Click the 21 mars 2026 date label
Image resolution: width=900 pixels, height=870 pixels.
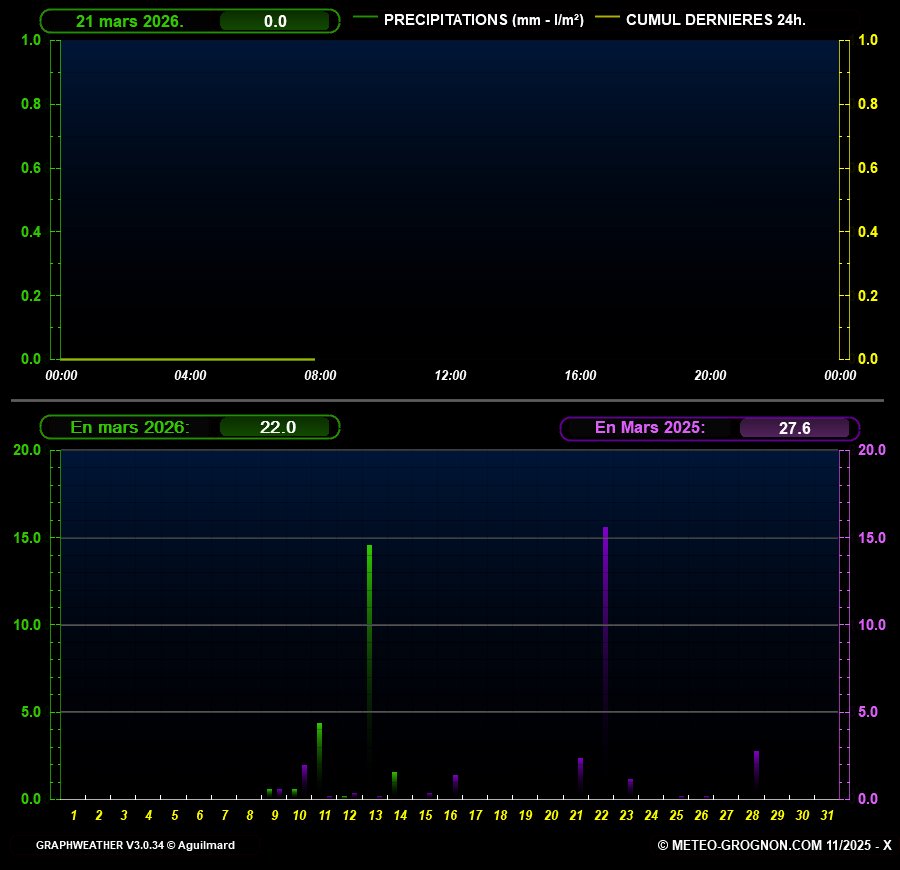[x=129, y=21]
